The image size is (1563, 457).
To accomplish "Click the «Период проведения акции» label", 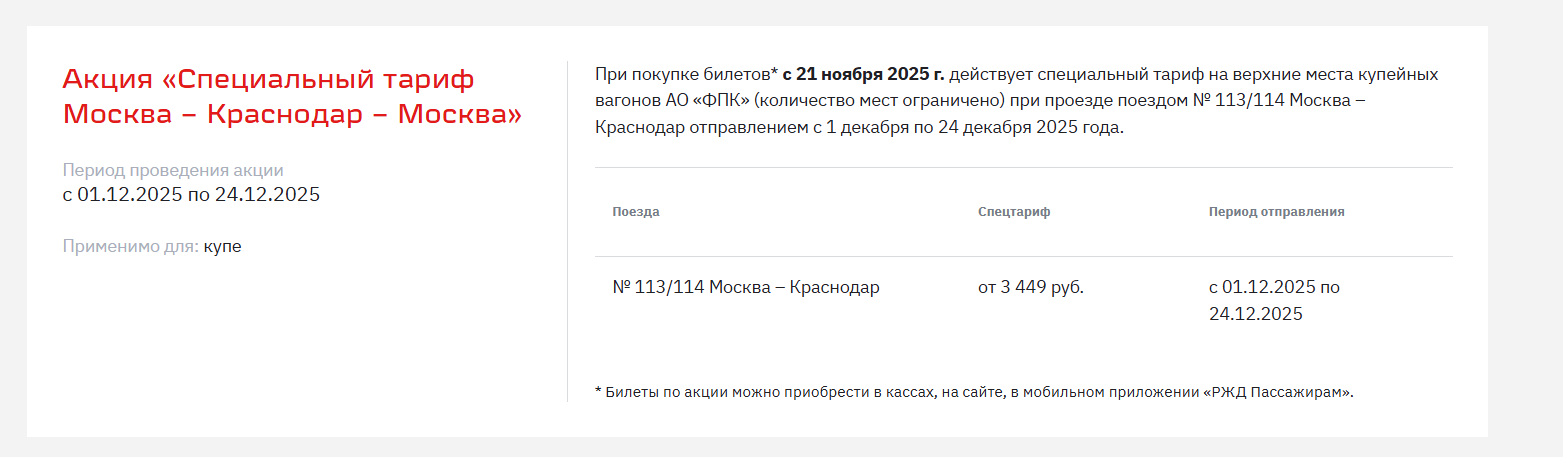I will (x=173, y=170).
